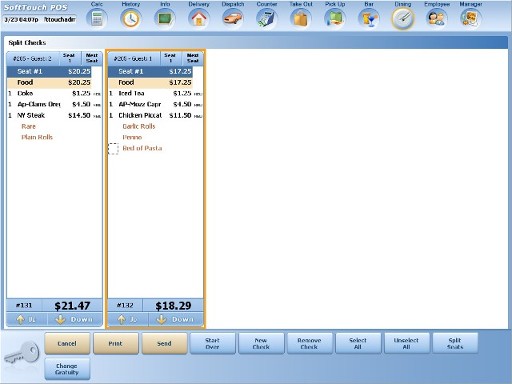Screen dimensions: 512x384
Task: Move check #132 list down with Down arrow
Action: pos(176,319)
